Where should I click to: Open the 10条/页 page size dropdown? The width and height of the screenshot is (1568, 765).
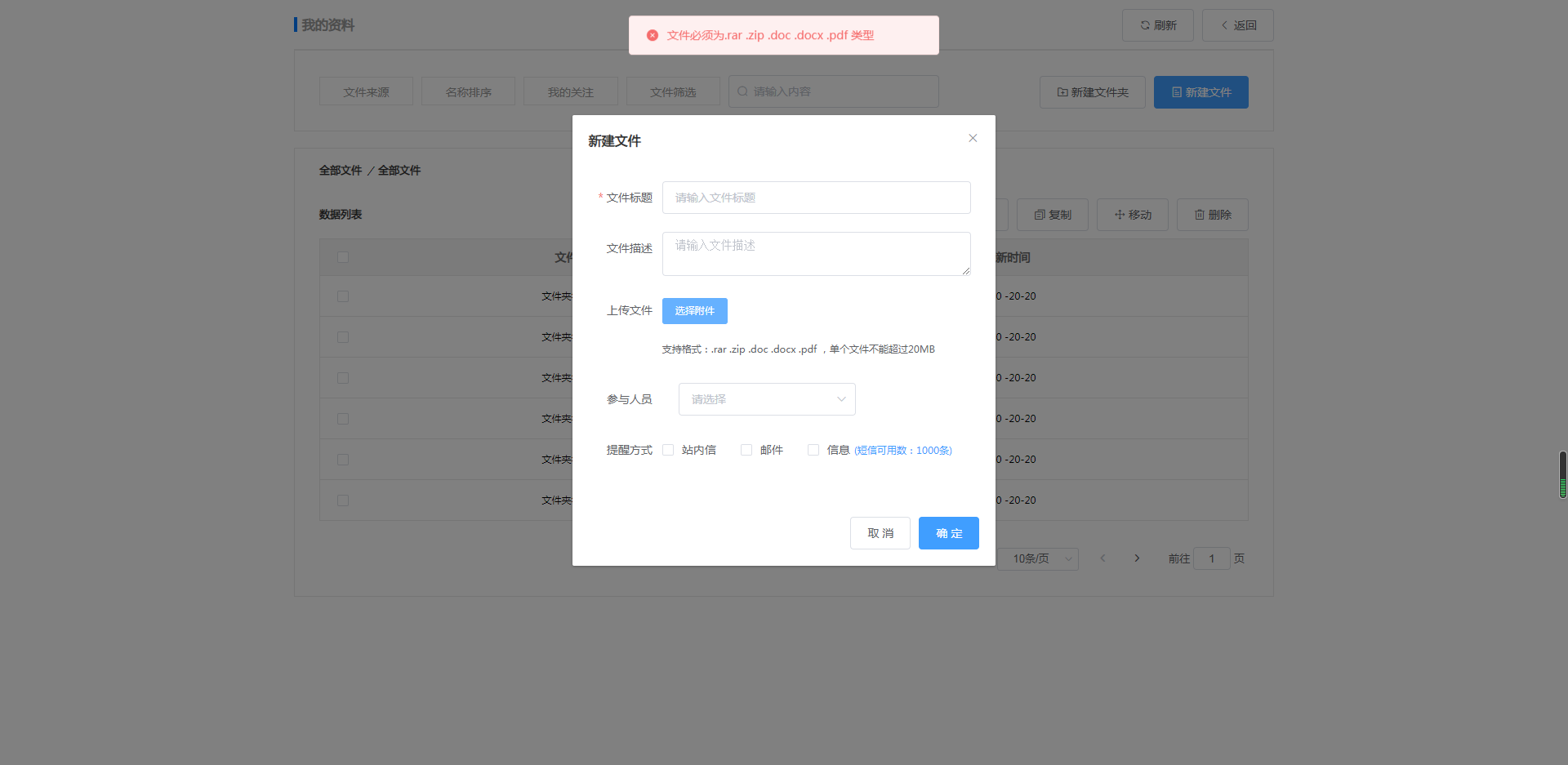[1037, 558]
